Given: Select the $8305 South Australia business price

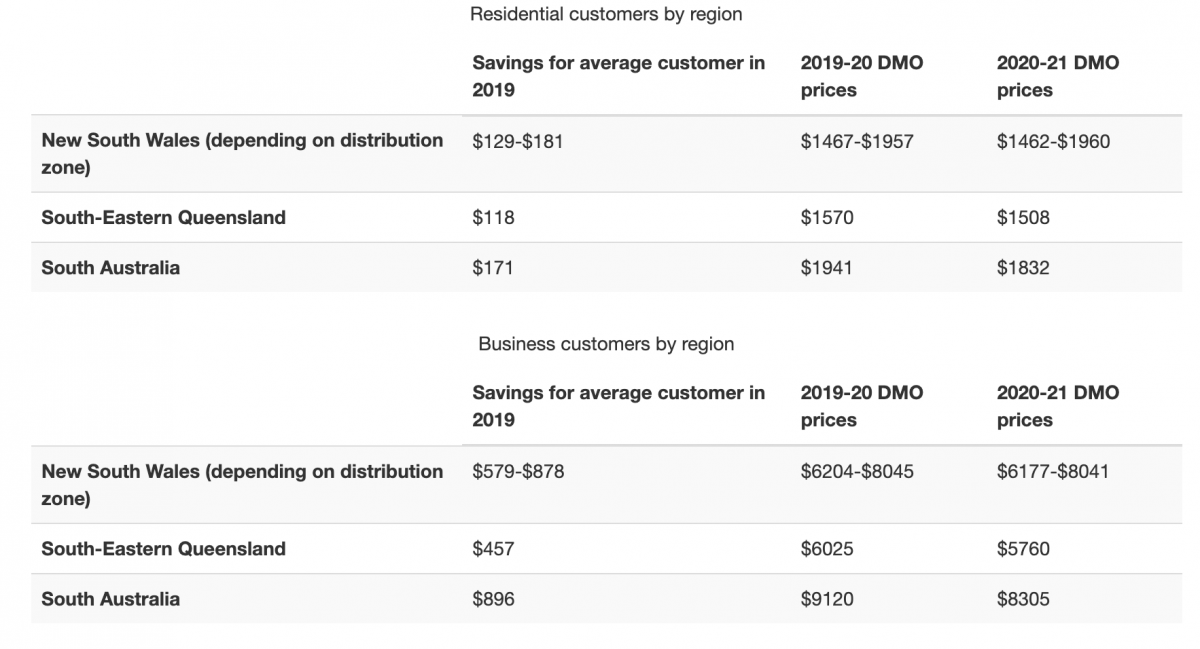Looking at the screenshot, I should click(1023, 599).
